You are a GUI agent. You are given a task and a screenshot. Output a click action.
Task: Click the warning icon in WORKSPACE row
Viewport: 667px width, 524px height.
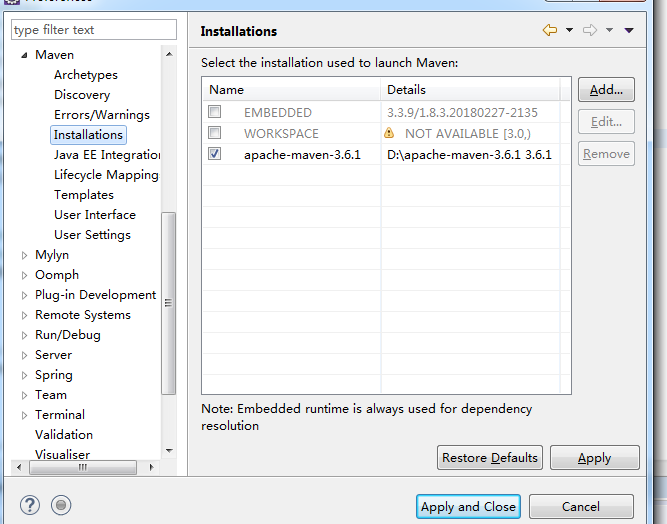tap(389, 133)
